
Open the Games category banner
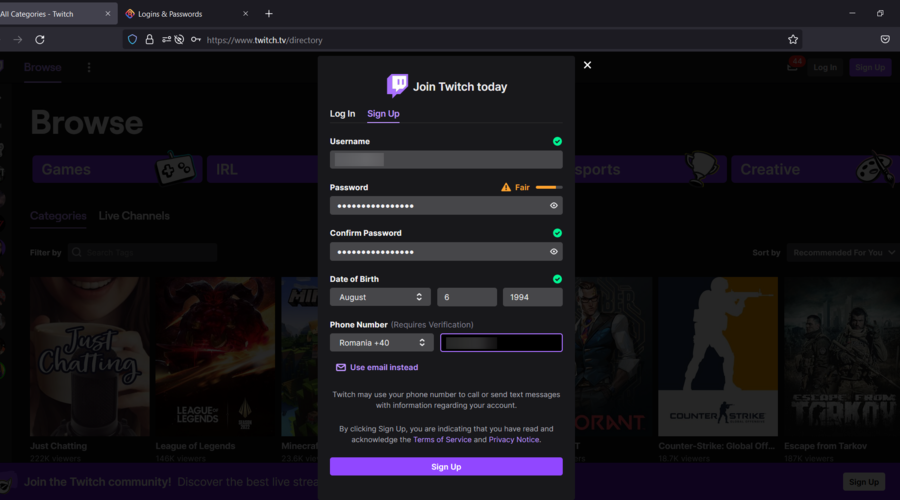(117, 169)
